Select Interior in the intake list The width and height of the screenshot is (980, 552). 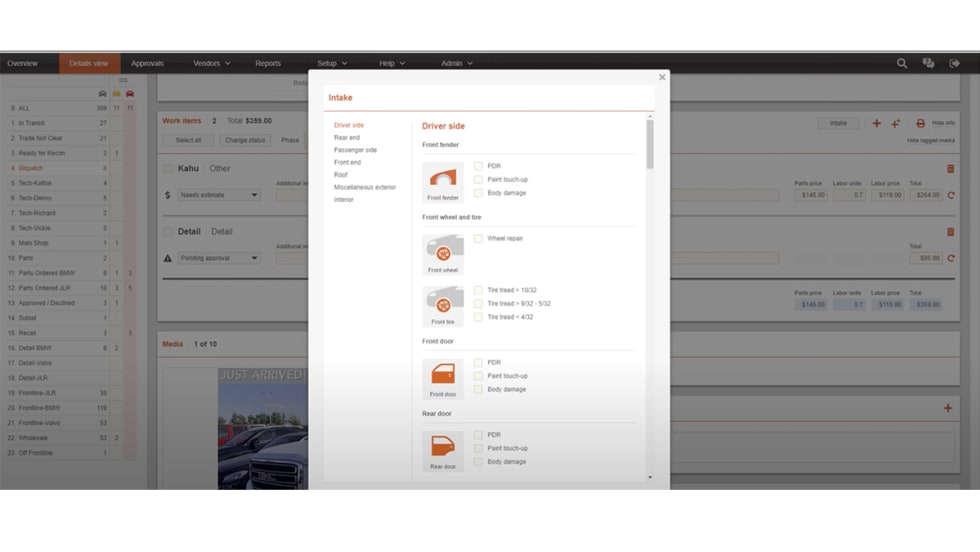[344, 200]
